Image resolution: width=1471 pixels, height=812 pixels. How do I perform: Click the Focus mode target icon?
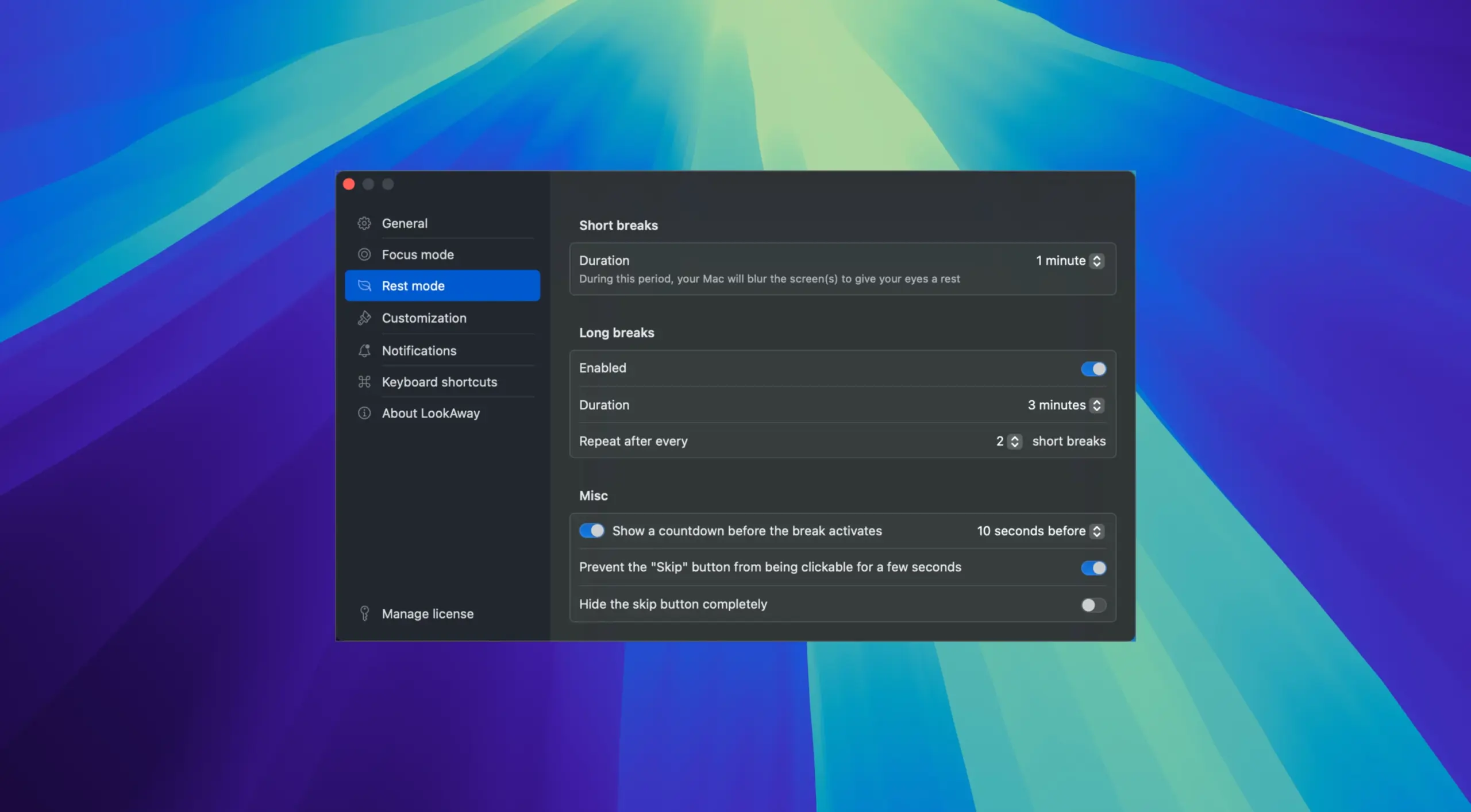(x=364, y=254)
